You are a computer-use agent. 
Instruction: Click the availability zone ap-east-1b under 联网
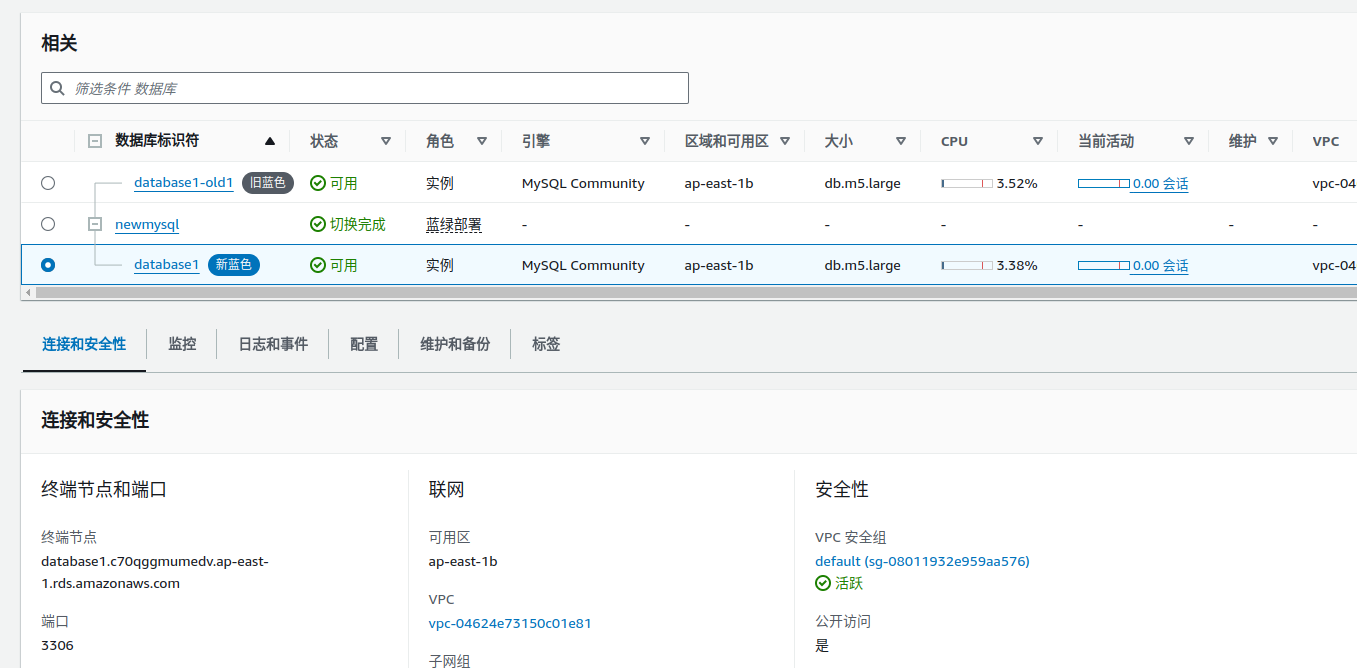(x=463, y=561)
